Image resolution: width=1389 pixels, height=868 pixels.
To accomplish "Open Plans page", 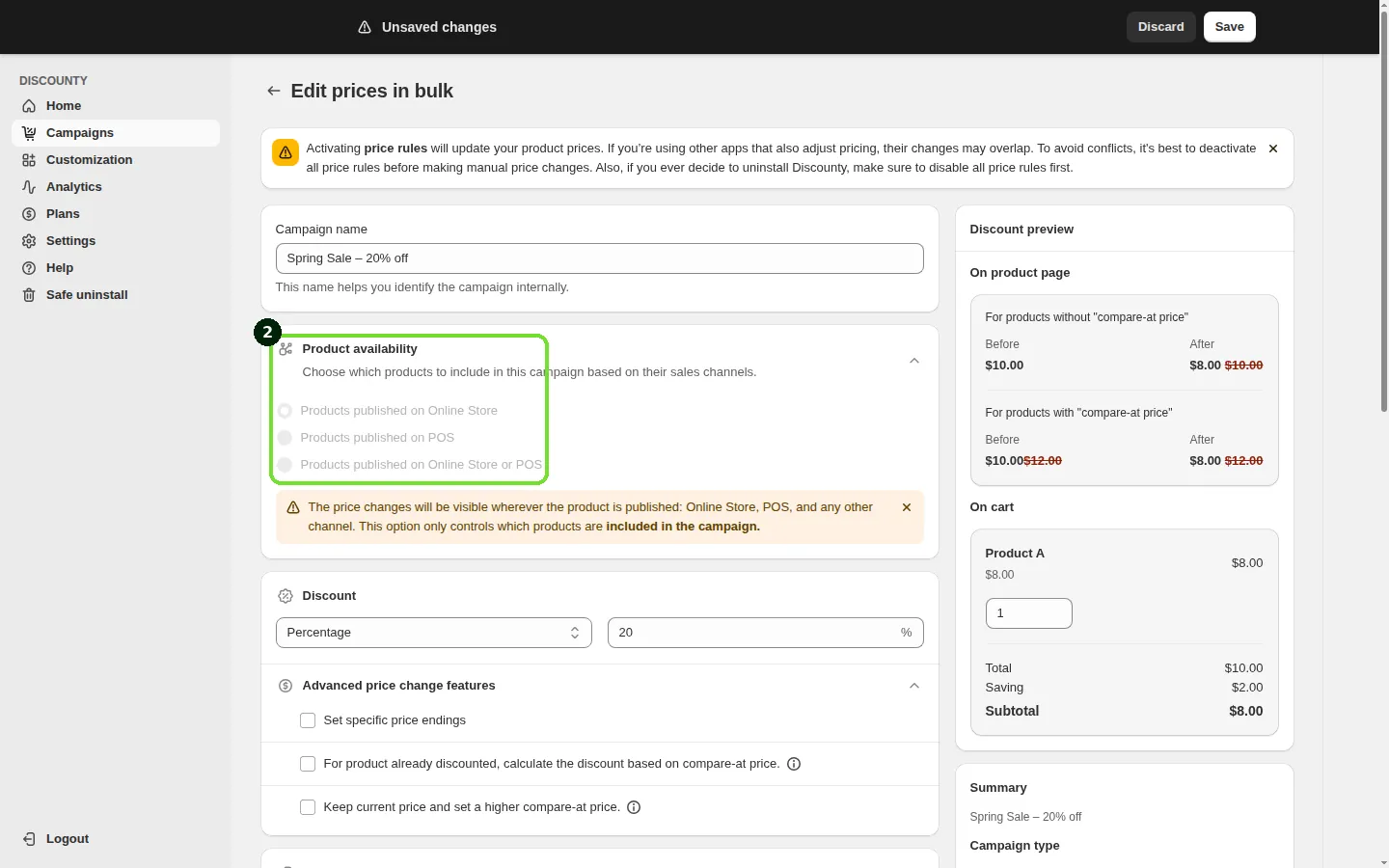I will pyautogui.click(x=116, y=214).
